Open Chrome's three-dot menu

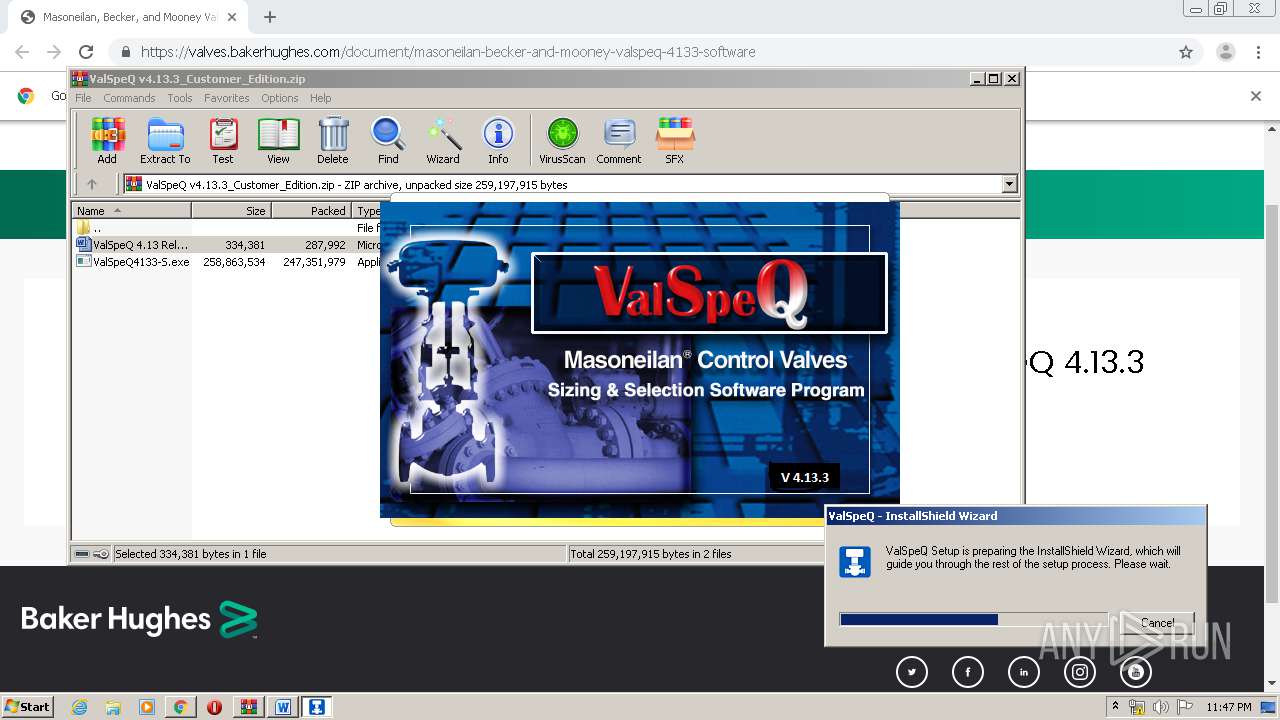1257,52
